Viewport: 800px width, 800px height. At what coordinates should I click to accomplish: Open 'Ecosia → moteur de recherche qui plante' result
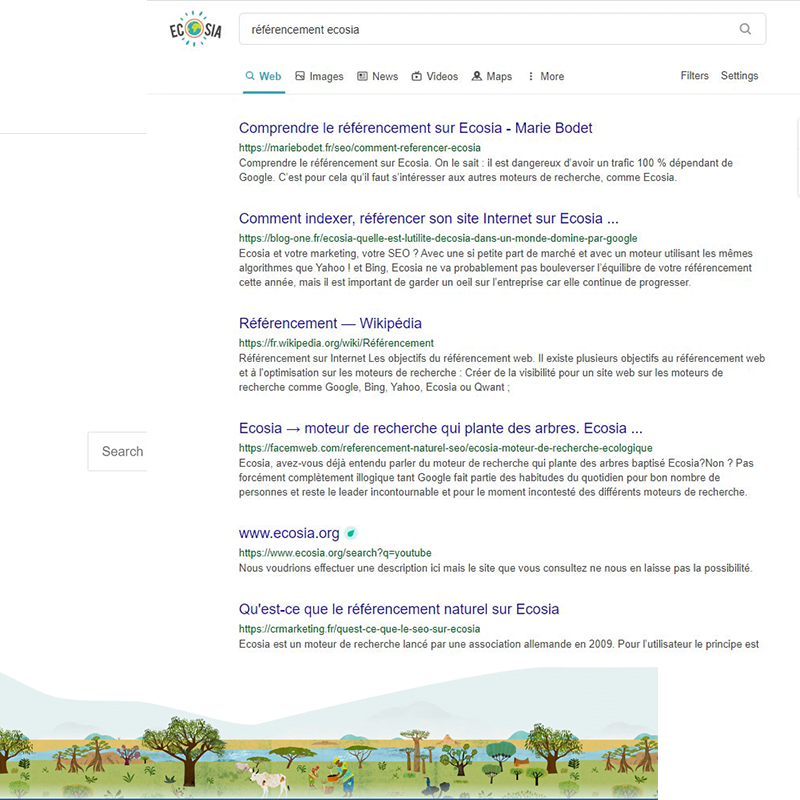[441, 428]
